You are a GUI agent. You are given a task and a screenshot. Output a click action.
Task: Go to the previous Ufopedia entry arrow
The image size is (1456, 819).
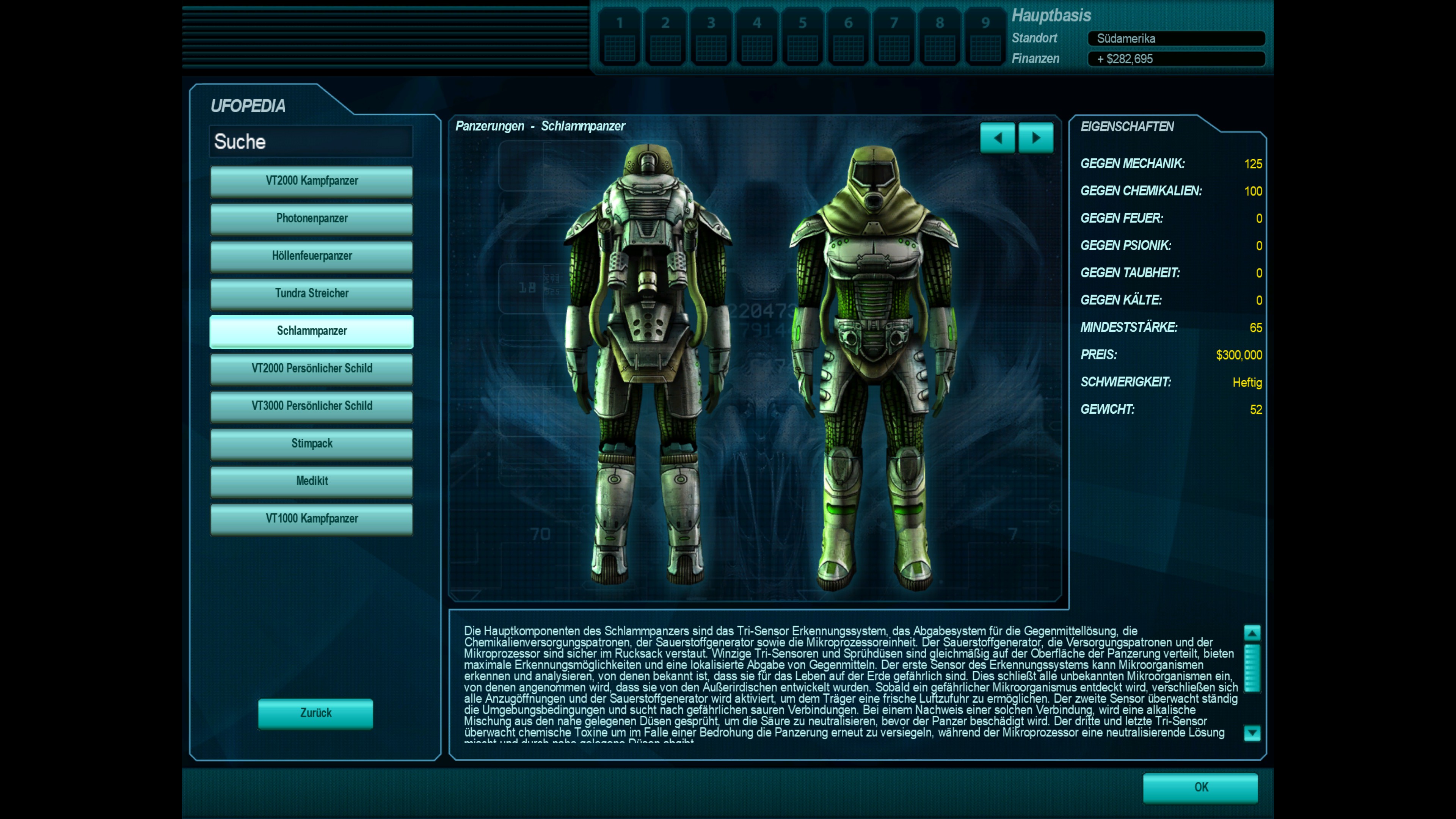pyautogui.click(x=997, y=138)
